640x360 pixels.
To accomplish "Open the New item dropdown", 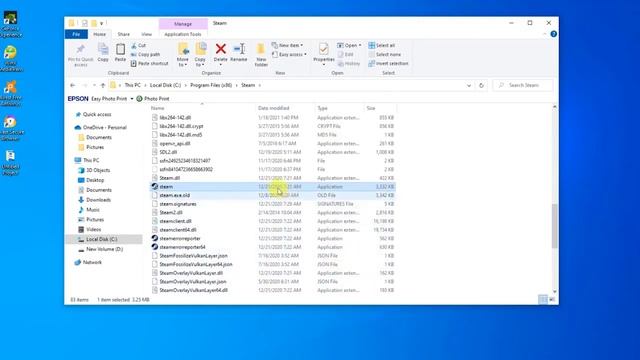I will point(287,45).
